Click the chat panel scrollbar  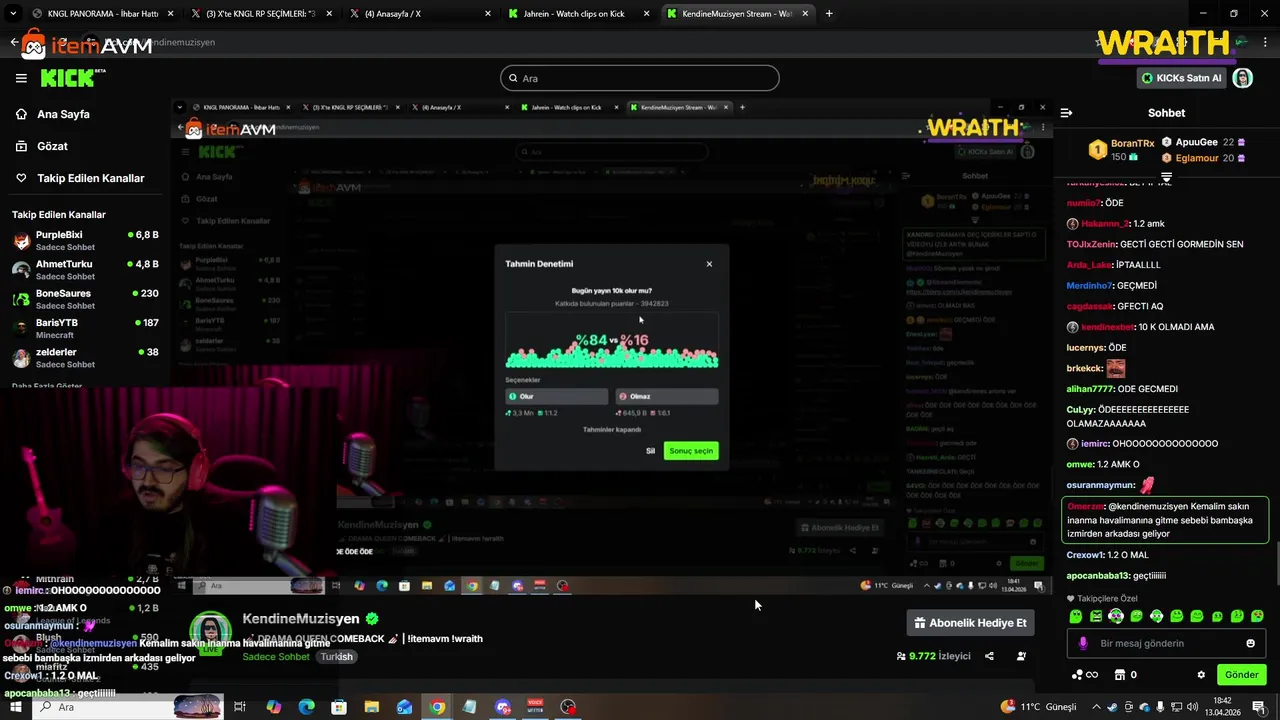(x=1276, y=565)
